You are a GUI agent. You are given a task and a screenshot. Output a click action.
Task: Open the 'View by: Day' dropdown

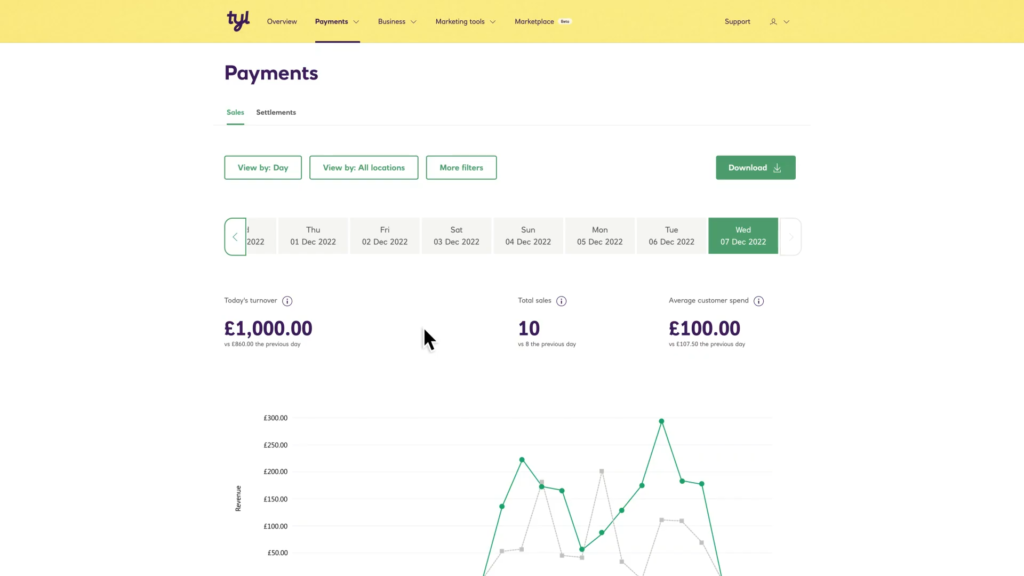click(263, 167)
